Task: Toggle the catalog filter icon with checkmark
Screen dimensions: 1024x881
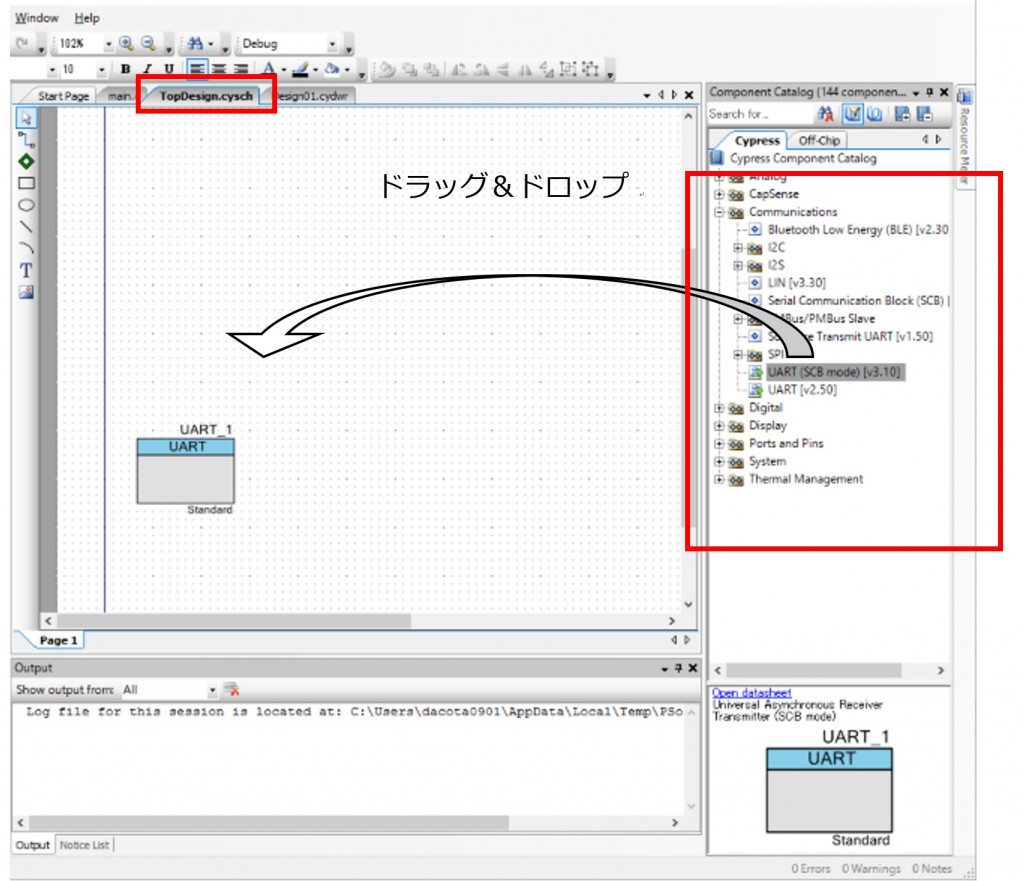Action: click(852, 114)
